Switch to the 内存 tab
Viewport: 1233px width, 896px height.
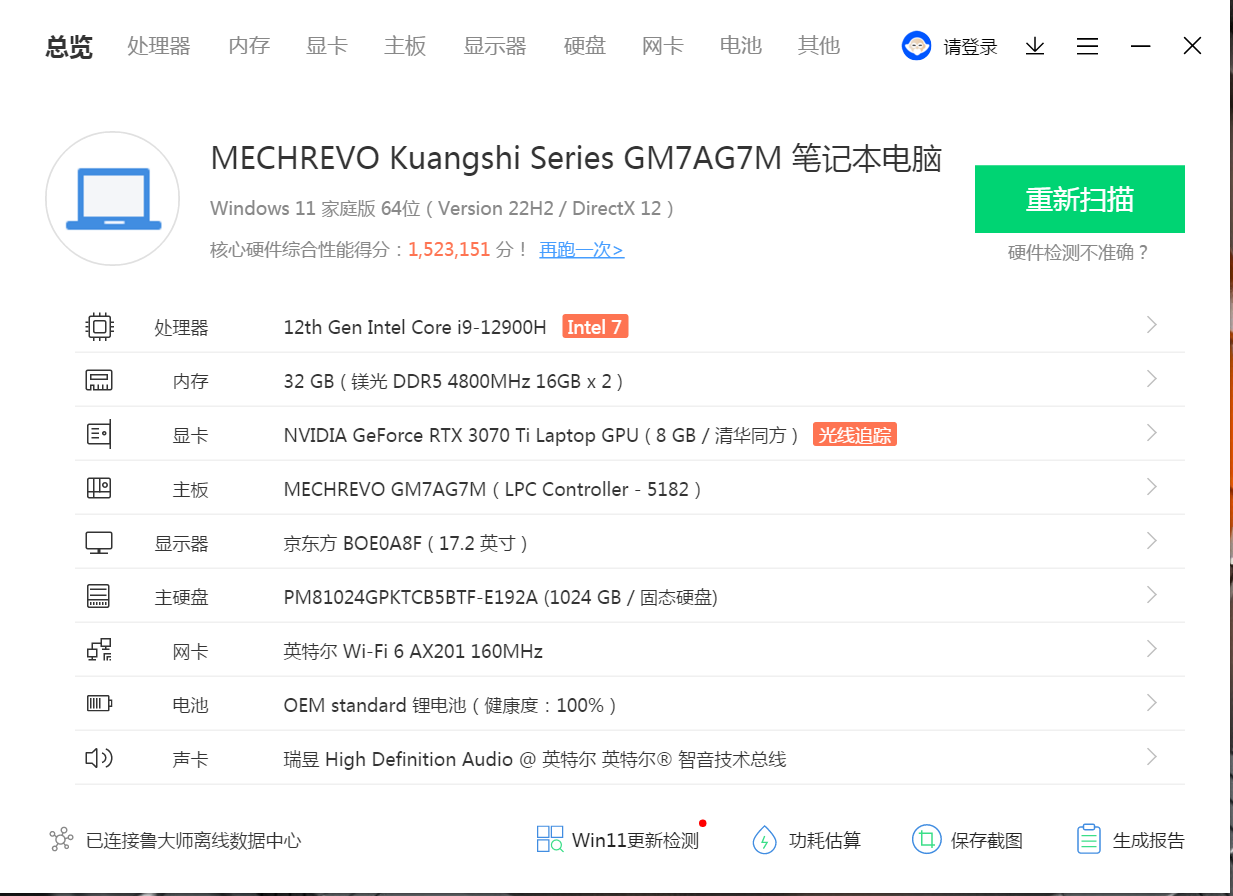click(x=249, y=46)
